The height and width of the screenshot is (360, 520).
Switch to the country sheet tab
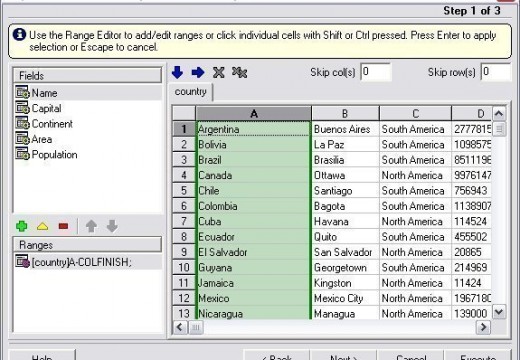click(x=191, y=92)
